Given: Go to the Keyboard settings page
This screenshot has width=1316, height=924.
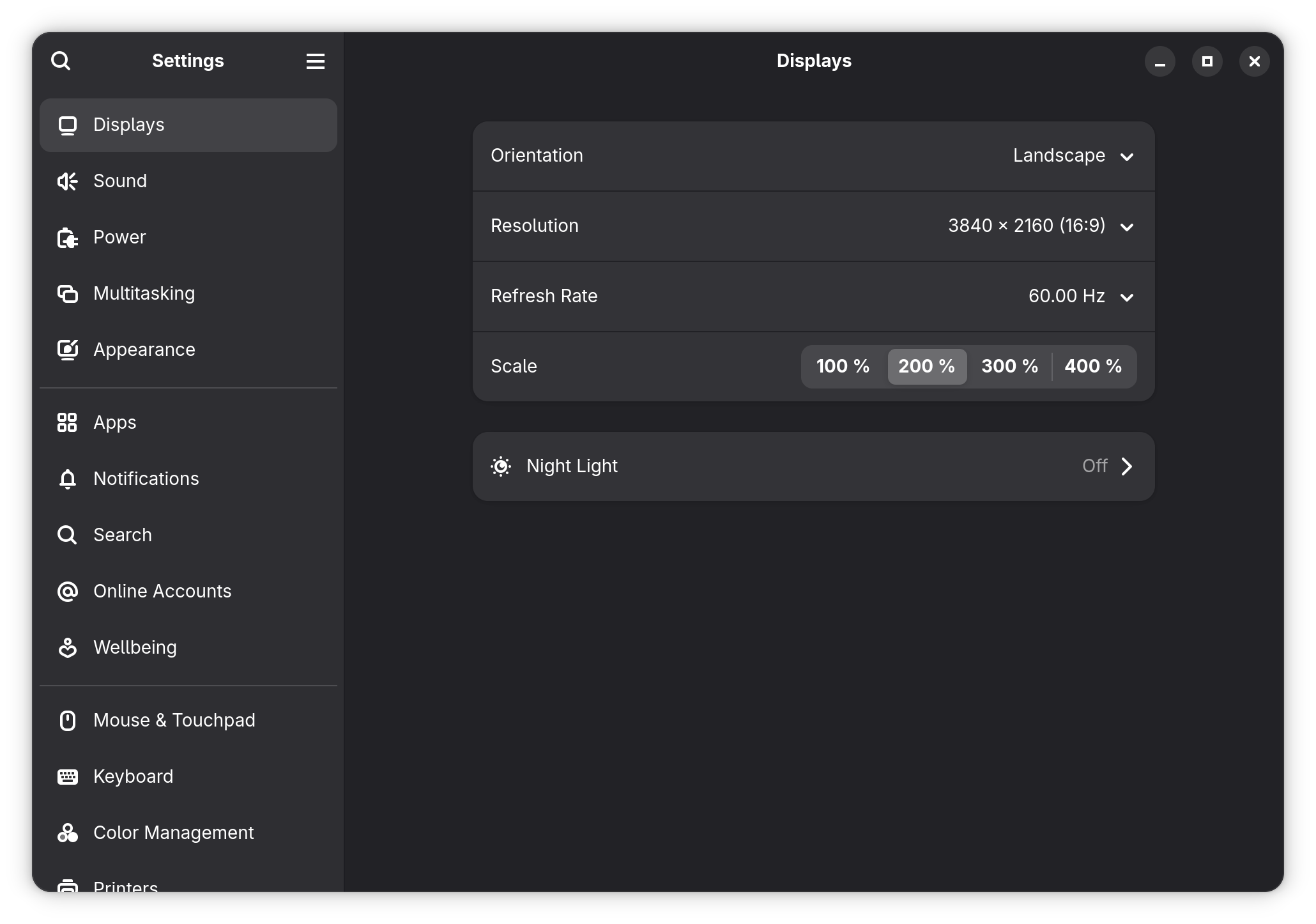Looking at the screenshot, I should tap(134, 776).
